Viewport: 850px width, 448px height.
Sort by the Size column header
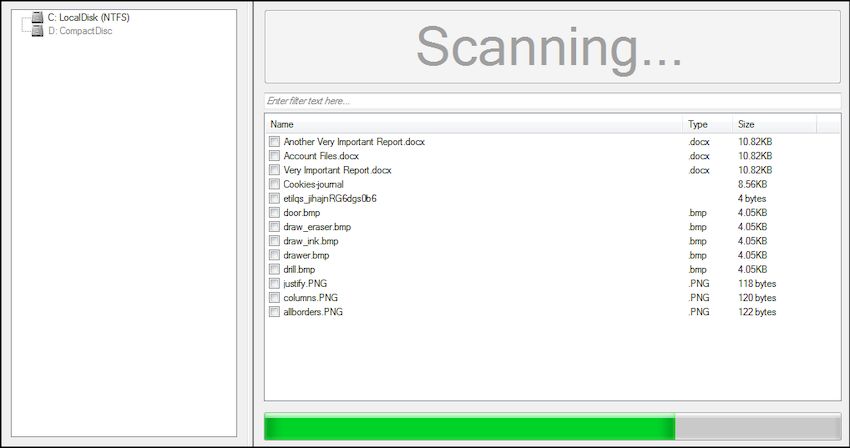(x=775, y=124)
